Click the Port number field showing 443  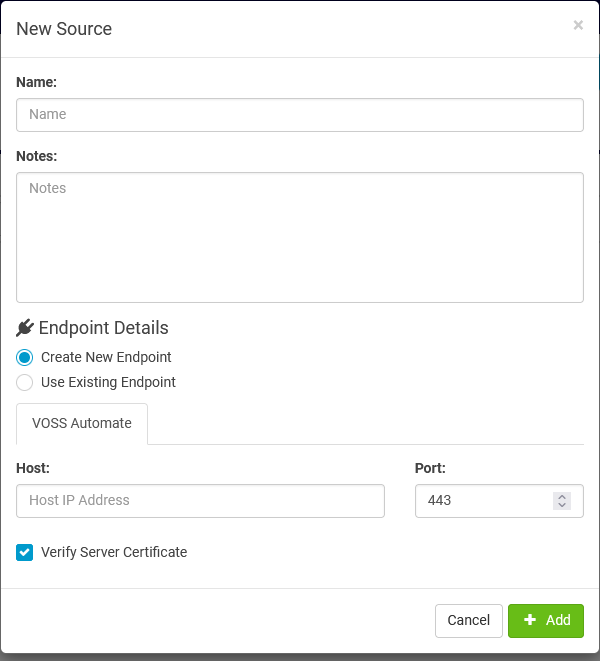[x=482, y=500]
